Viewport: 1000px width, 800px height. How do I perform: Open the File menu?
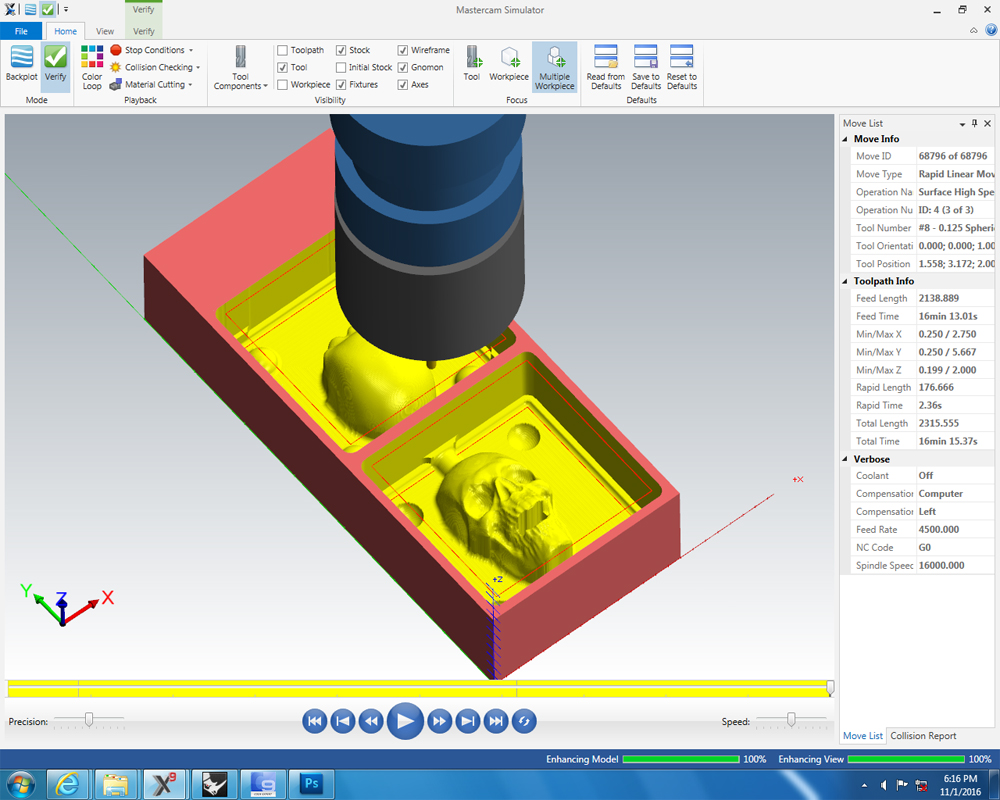point(21,31)
